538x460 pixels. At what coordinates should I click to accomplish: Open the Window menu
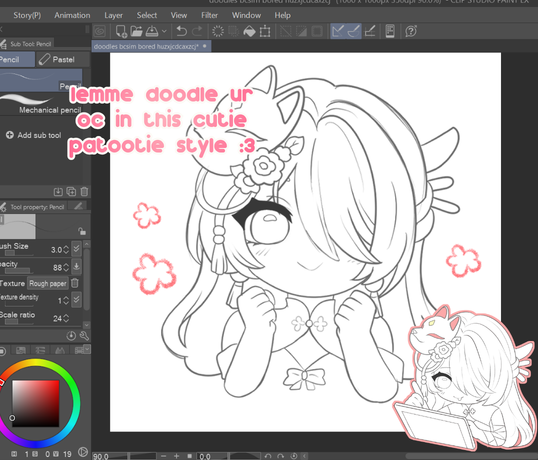point(246,15)
